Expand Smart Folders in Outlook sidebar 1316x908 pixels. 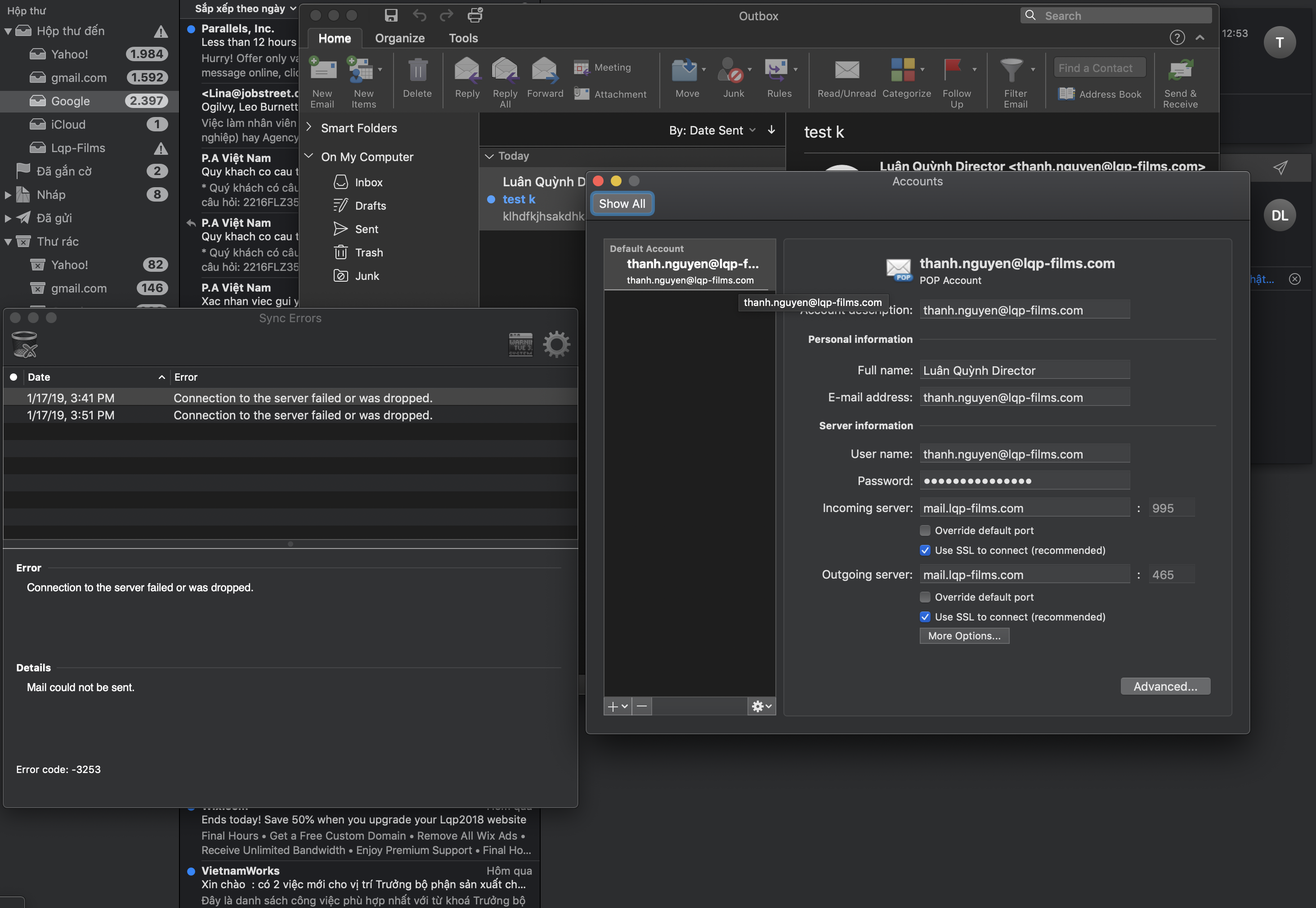point(309,127)
